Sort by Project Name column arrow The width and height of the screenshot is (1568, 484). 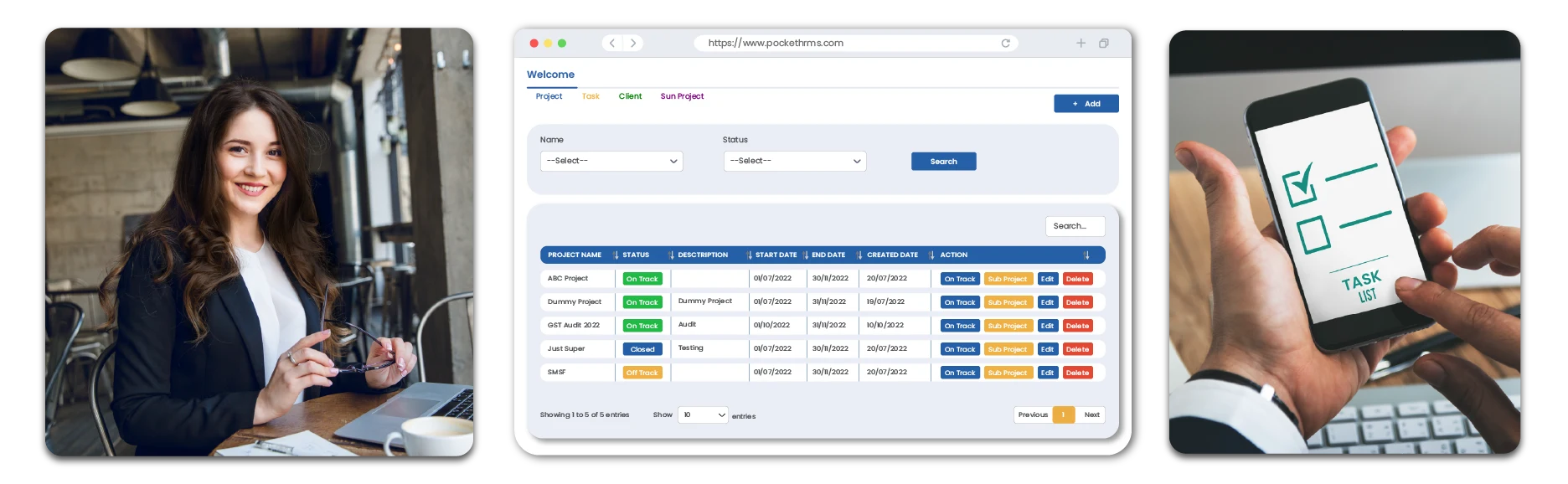(616, 255)
